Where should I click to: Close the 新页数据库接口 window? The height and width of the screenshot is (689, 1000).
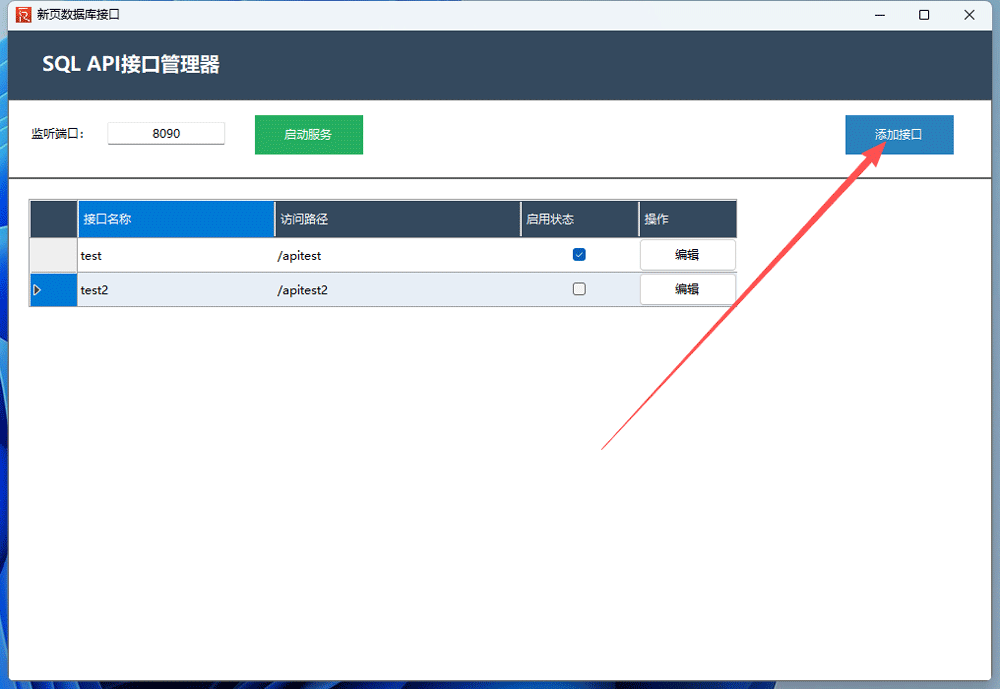969,15
